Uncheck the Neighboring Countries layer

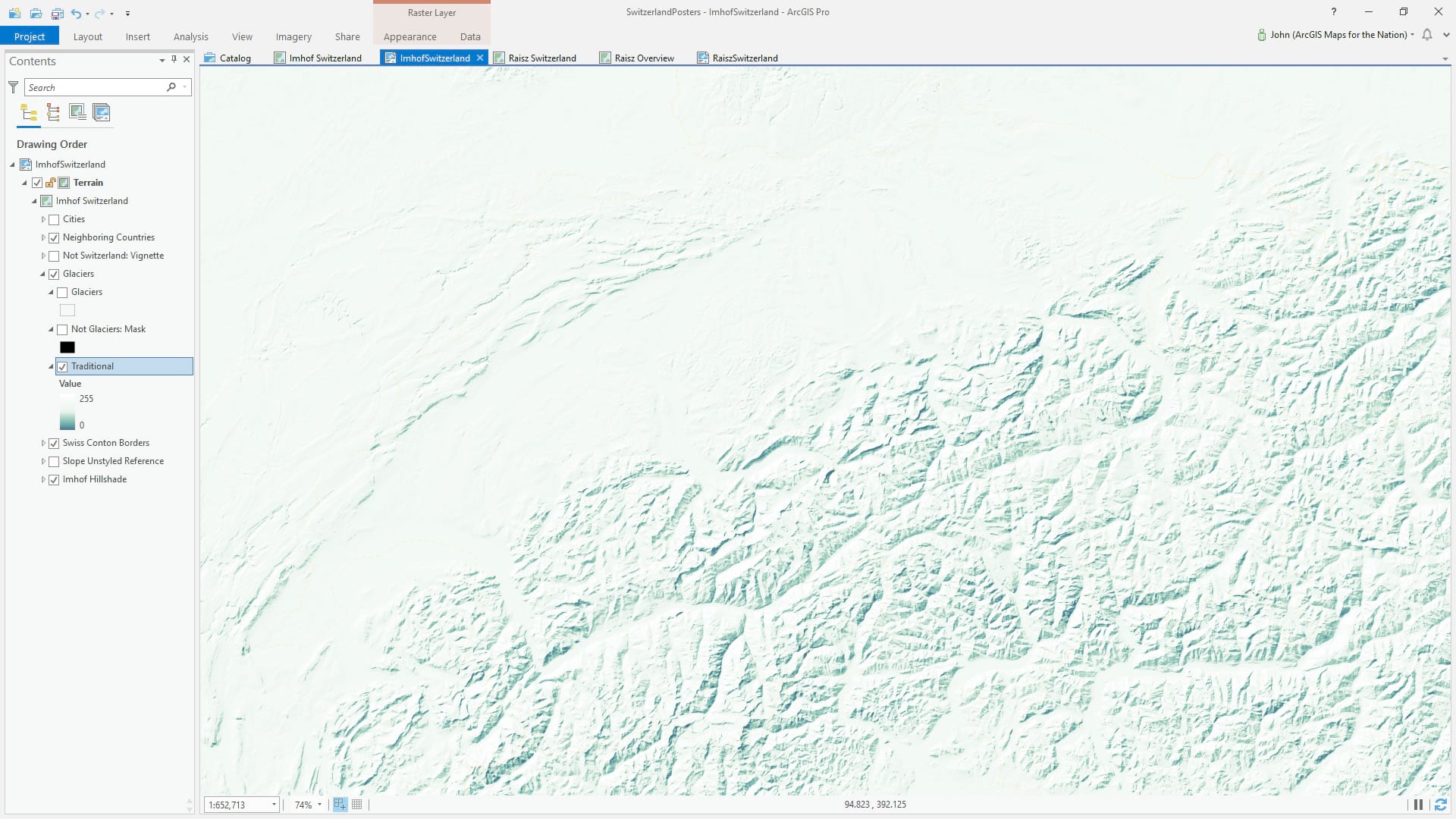pos(54,238)
